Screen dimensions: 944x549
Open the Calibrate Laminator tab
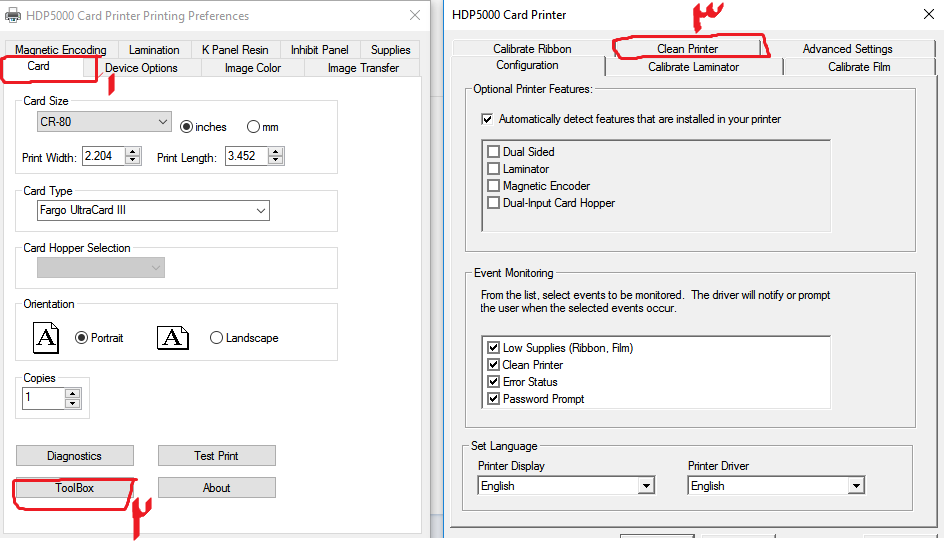point(694,67)
